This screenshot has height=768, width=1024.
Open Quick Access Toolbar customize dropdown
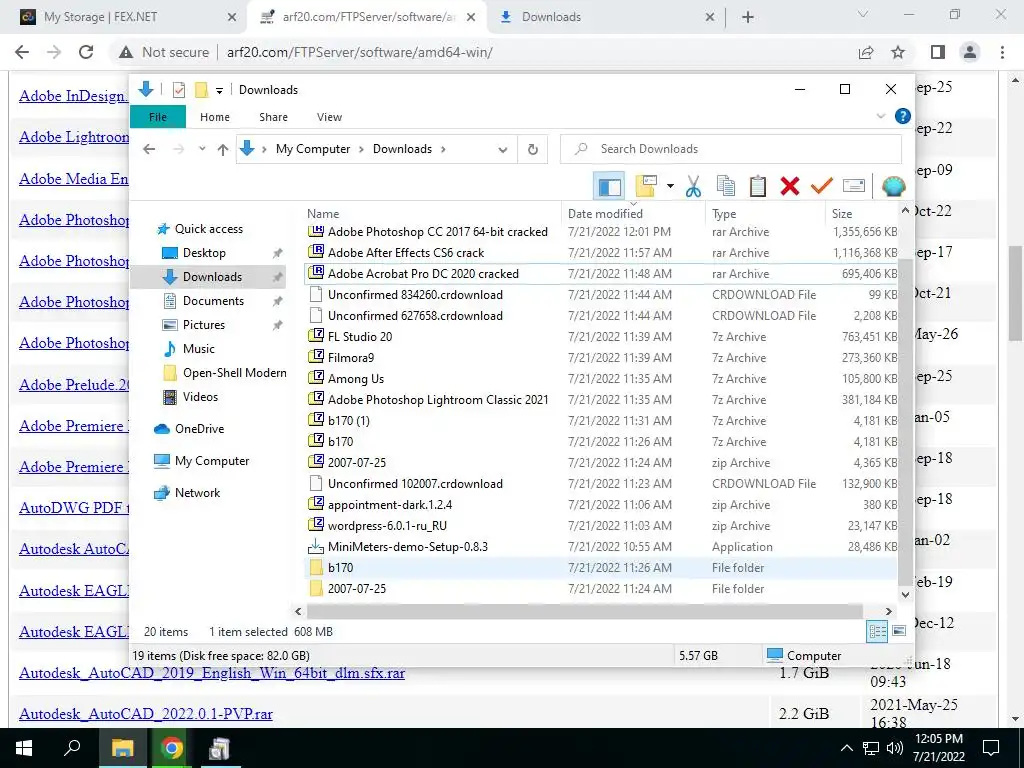pos(219,90)
